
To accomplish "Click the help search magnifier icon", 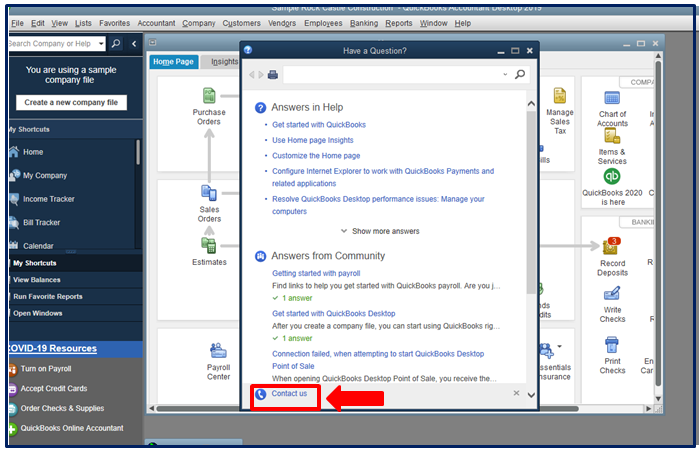I will [x=520, y=74].
